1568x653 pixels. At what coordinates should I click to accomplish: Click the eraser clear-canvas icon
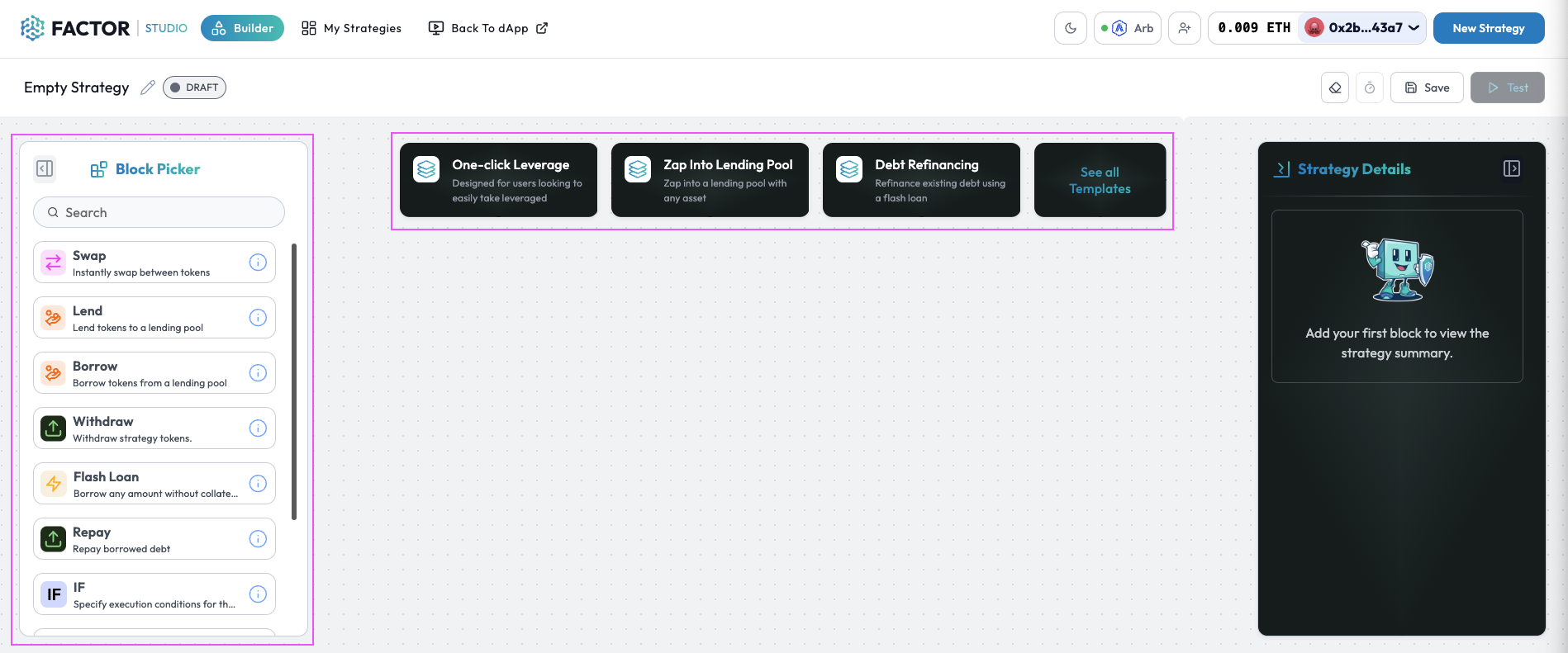click(1335, 88)
